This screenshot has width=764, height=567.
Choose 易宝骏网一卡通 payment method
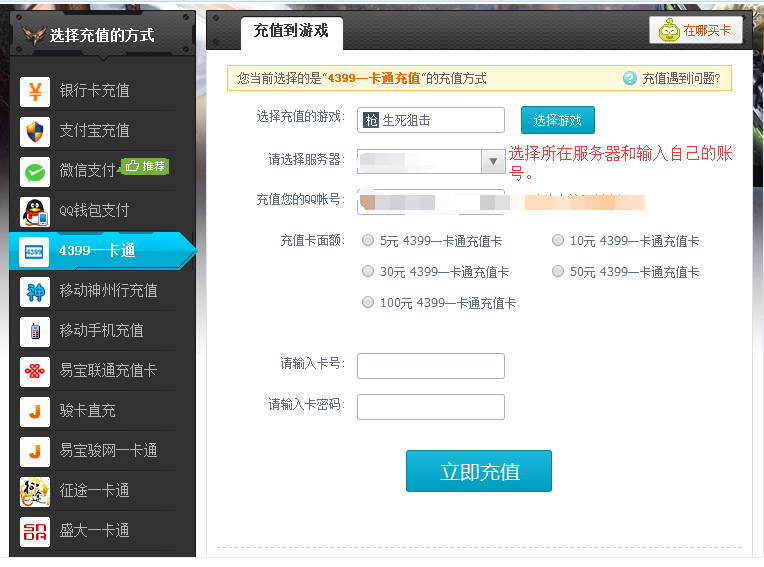point(102,452)
